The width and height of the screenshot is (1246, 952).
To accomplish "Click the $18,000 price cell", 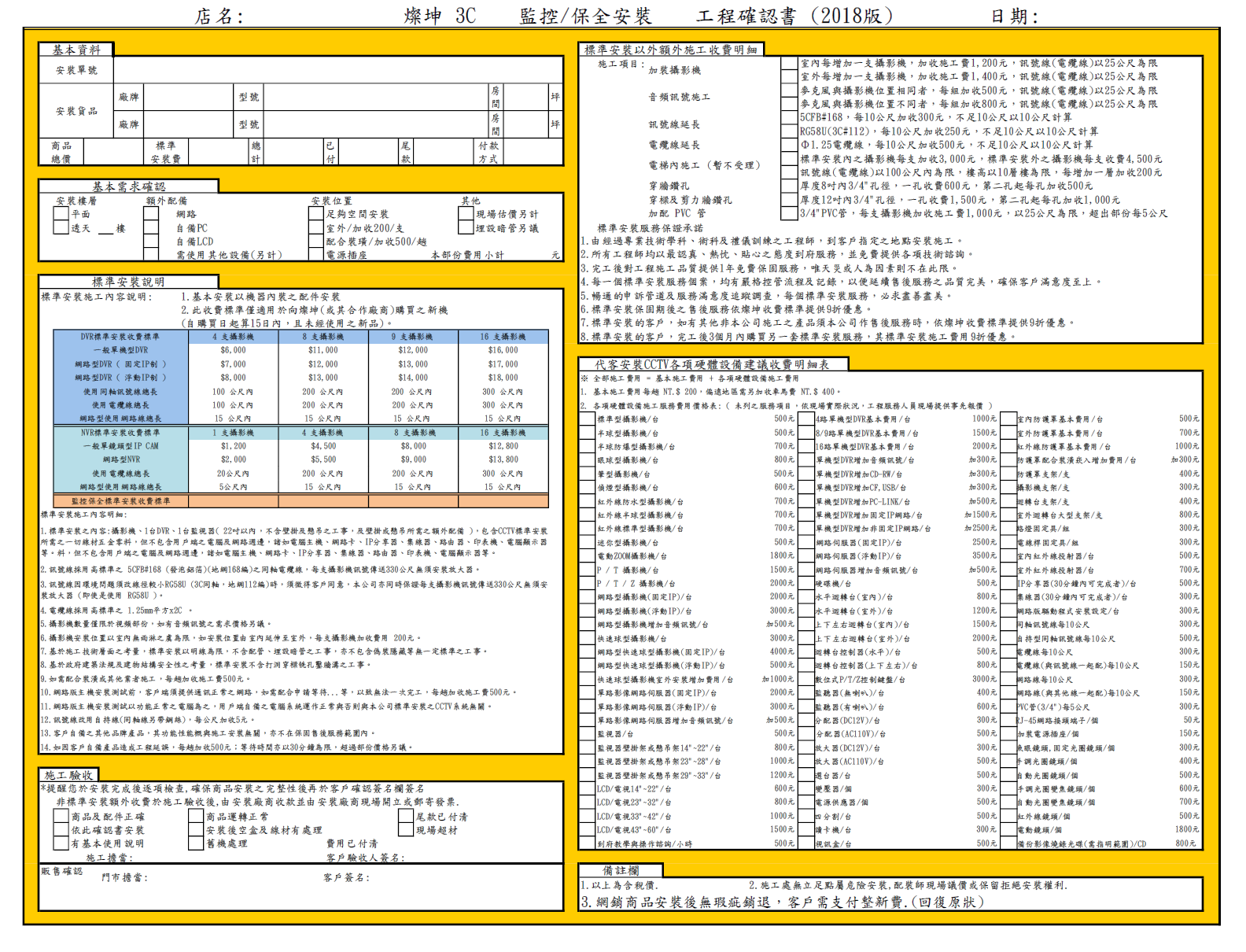I will click(x=503, y=378).
